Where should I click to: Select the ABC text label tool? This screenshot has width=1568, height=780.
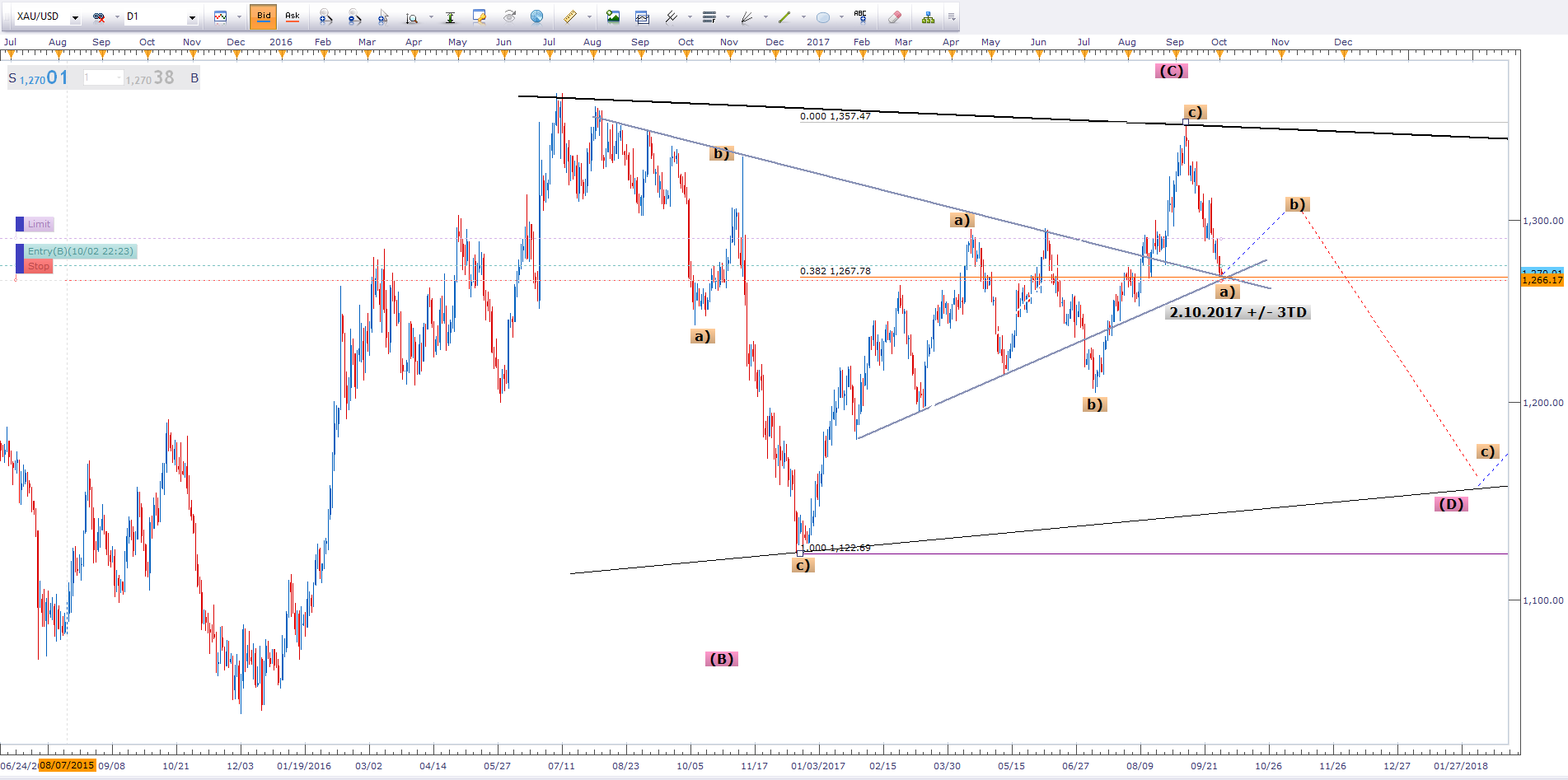point(860,16)
